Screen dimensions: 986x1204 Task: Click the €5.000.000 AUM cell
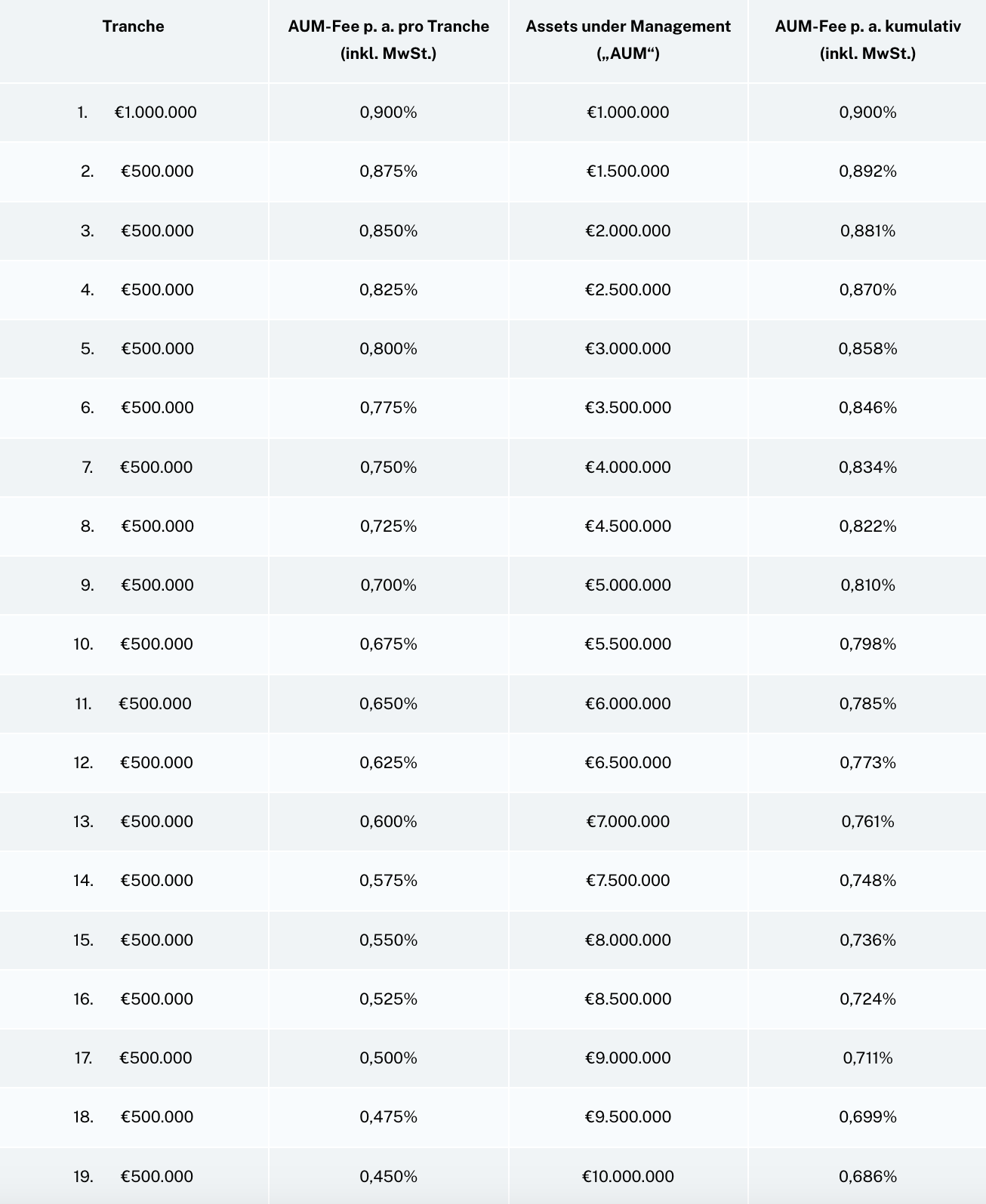coord(628,585)
